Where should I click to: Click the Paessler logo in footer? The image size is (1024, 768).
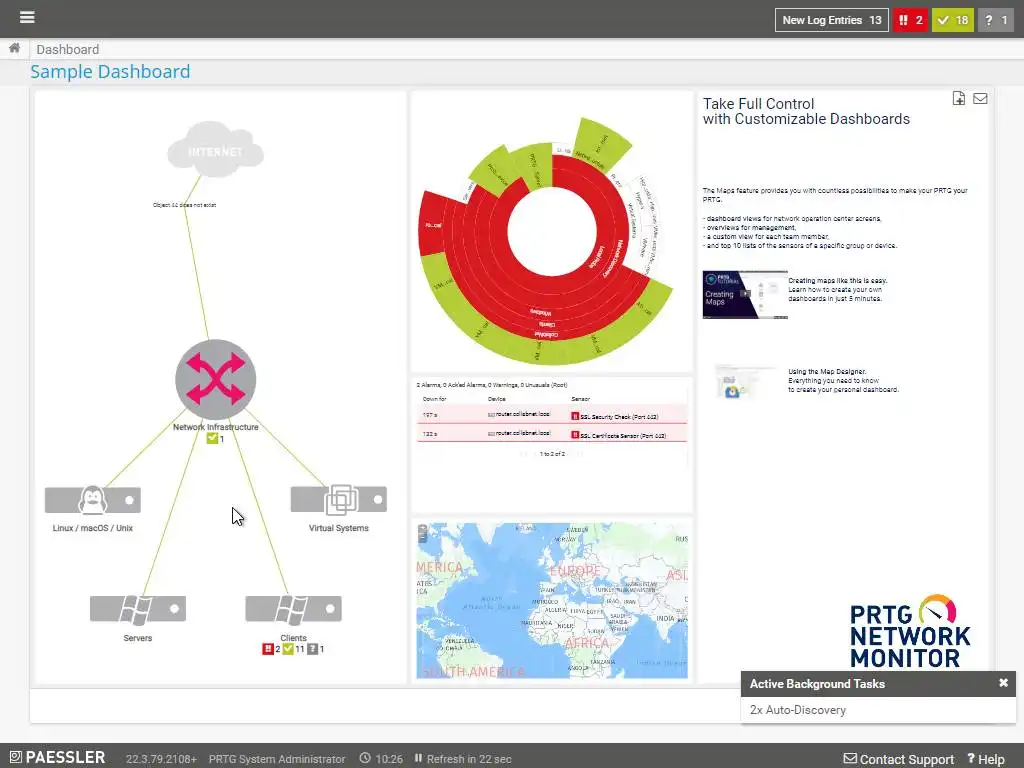pyautogui.click(x=57, y=758)
